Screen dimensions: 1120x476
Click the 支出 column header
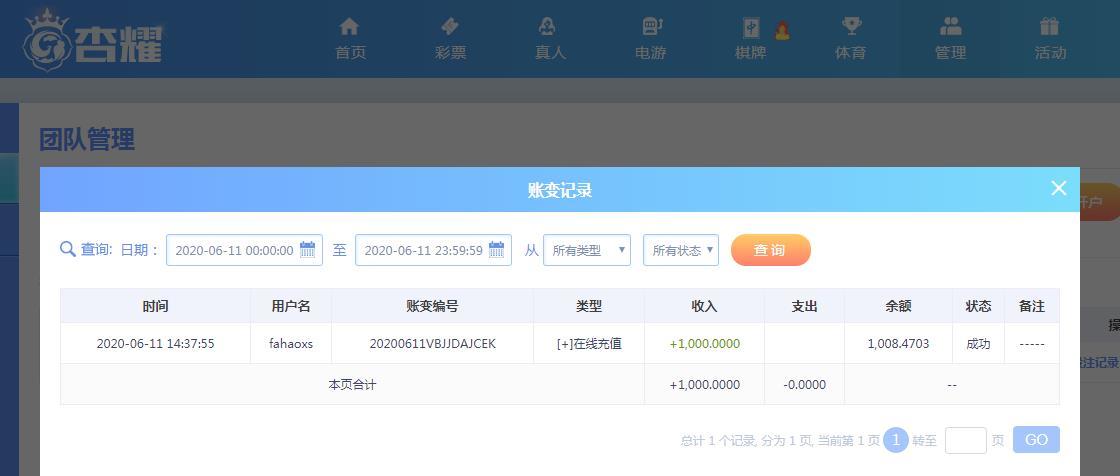point(804,306)
